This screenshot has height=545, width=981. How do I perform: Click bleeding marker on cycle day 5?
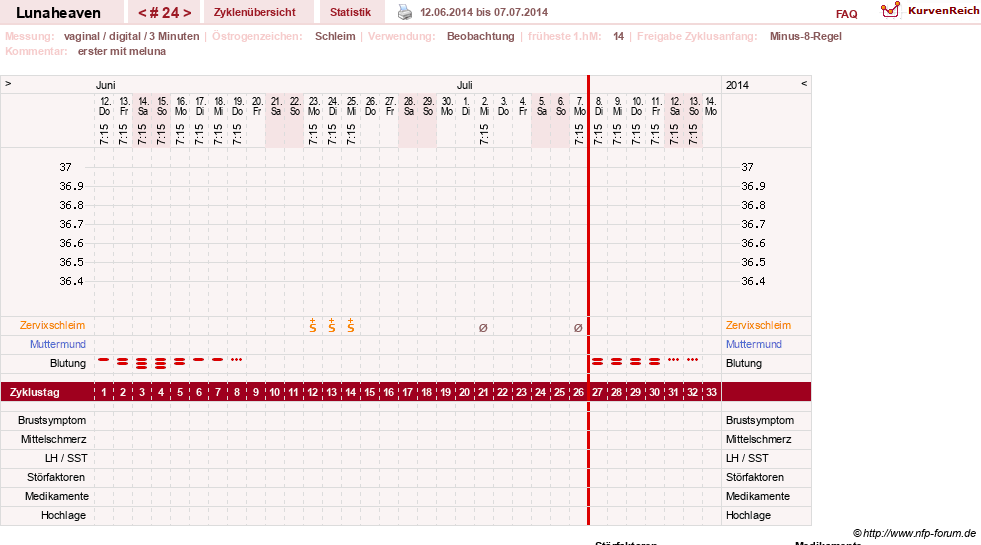click(180, 362)
